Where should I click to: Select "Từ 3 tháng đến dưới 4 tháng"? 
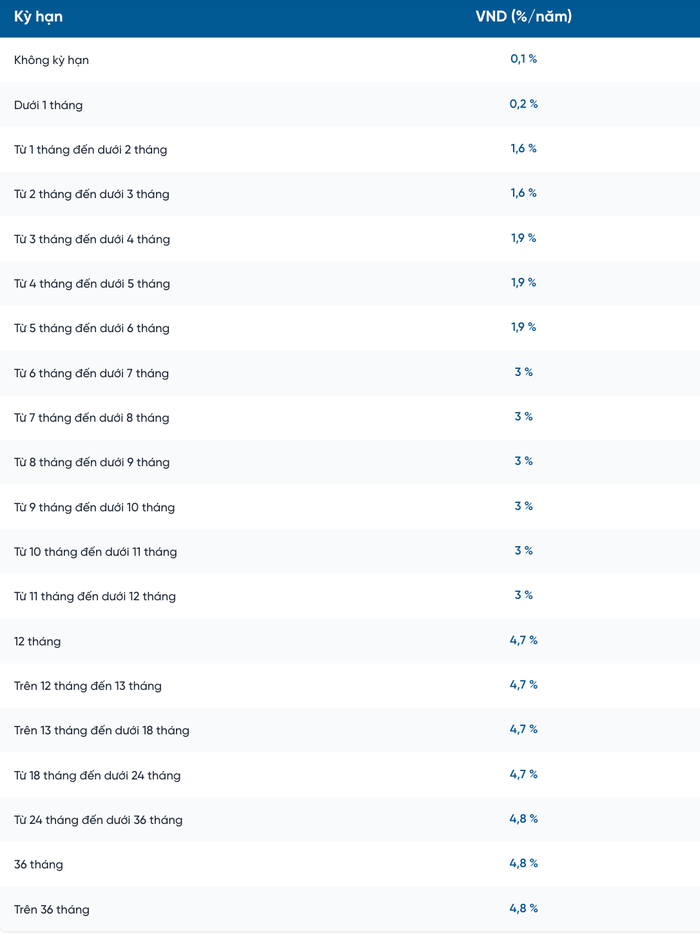pos(92,239)
